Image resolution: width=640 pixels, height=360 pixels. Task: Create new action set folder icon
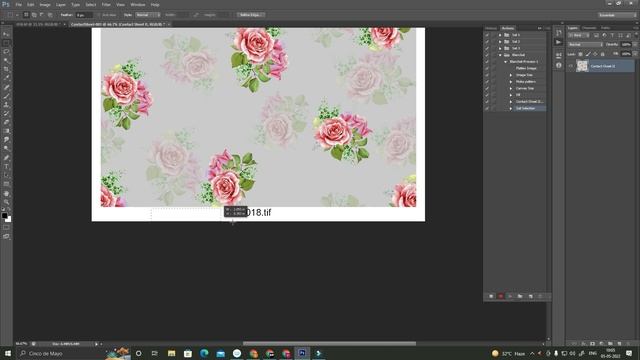tap(520, 296)
